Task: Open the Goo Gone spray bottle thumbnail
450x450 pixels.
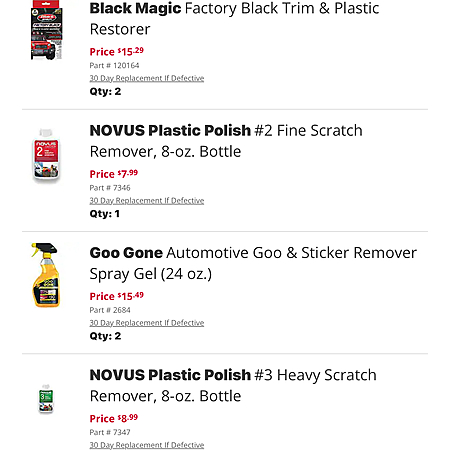Action: [x=46, y=275]
